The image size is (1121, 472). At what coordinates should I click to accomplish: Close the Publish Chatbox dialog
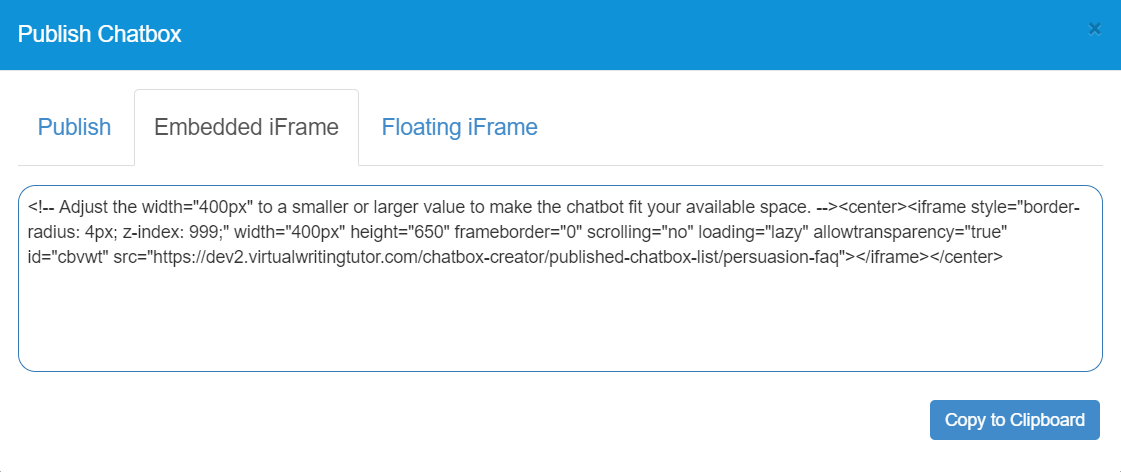point(1095,29)
